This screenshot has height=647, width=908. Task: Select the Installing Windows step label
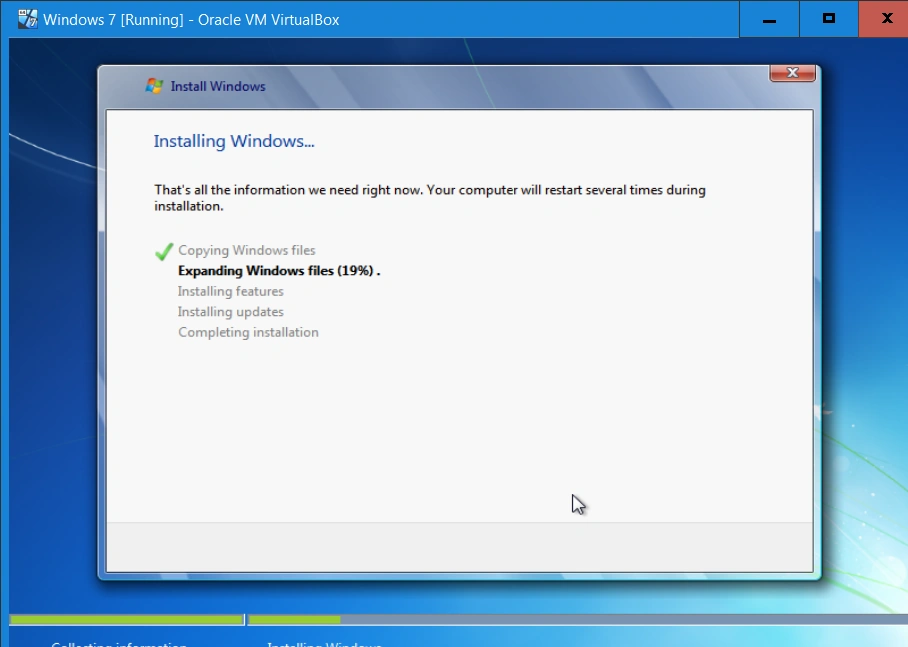(x=324, y=644)
